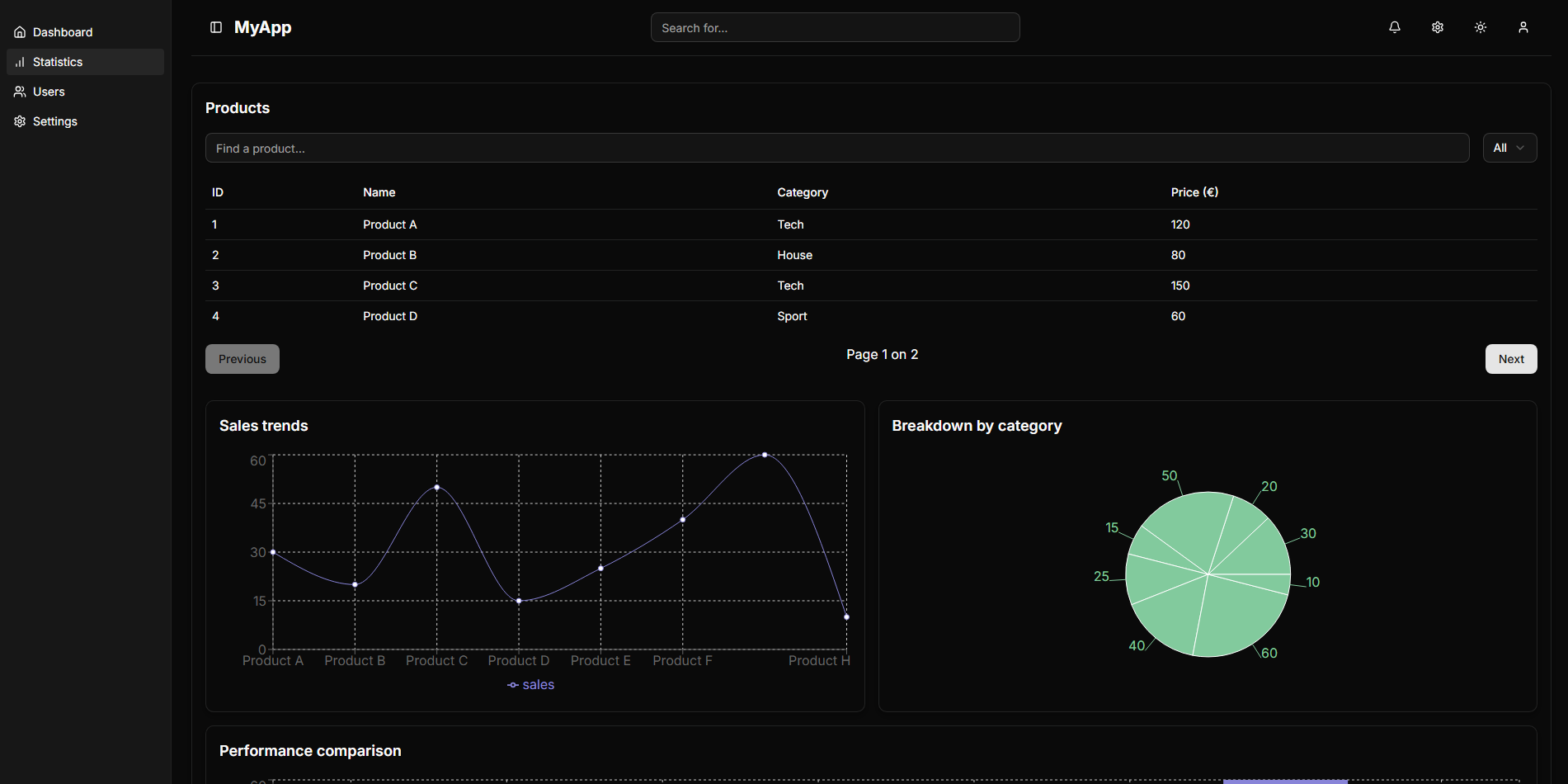Click the Previous page button
The height and width of the screenshot is (784, 1568).
[x=242, y=359]
